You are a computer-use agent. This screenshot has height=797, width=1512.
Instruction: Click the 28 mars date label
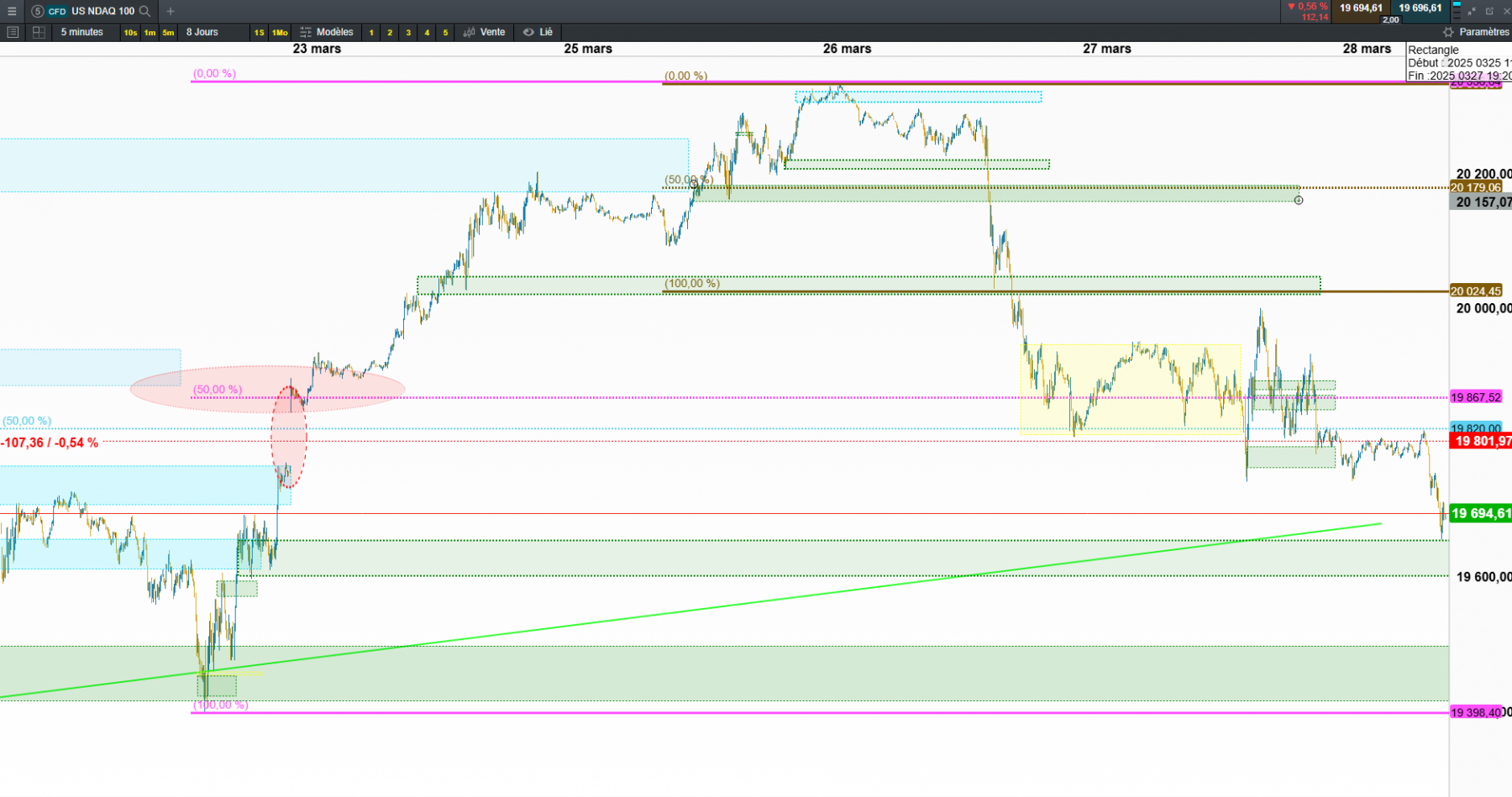(1367, 49)
